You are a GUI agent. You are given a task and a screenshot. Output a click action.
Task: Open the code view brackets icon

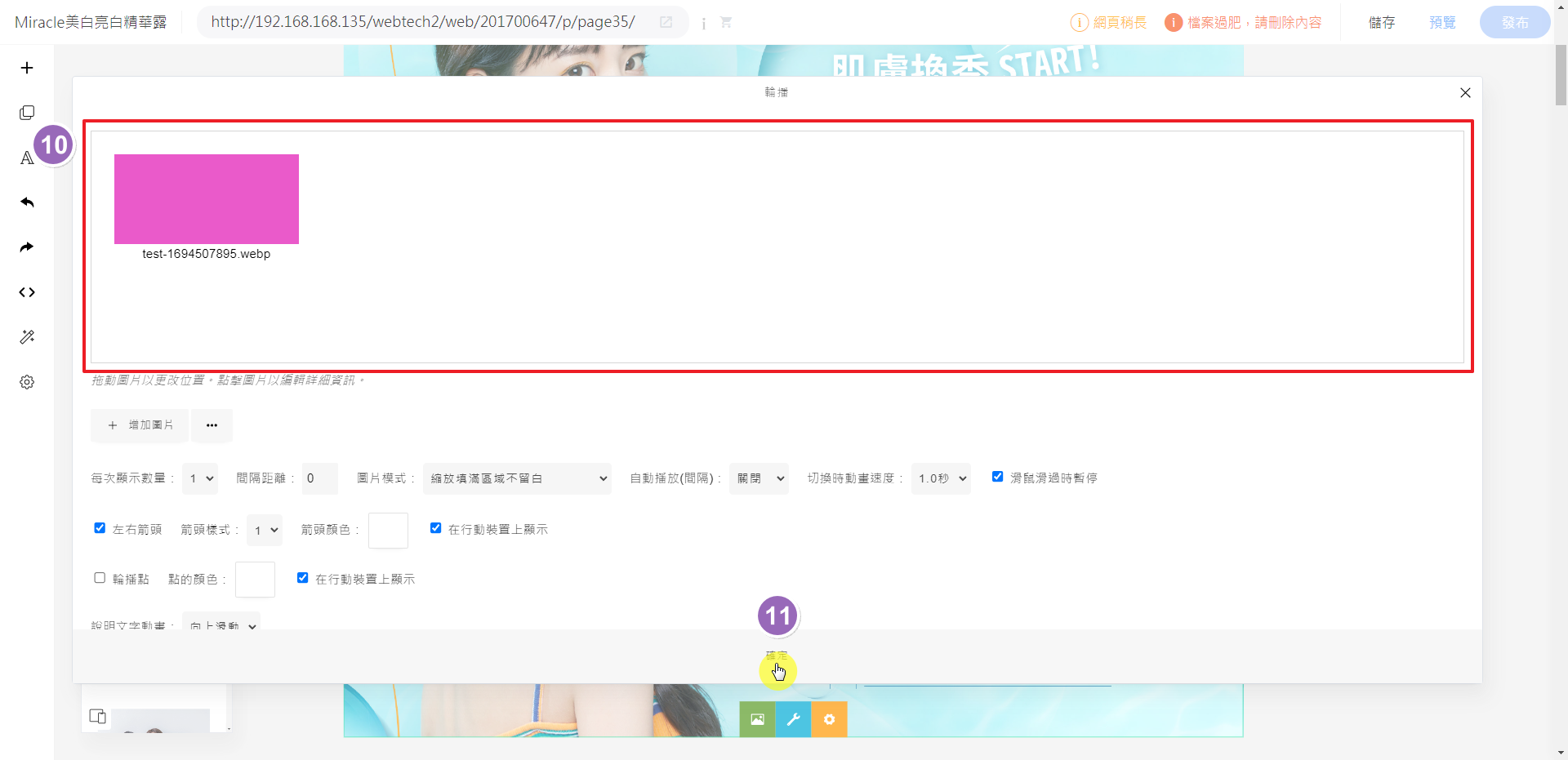coord(27,292)
